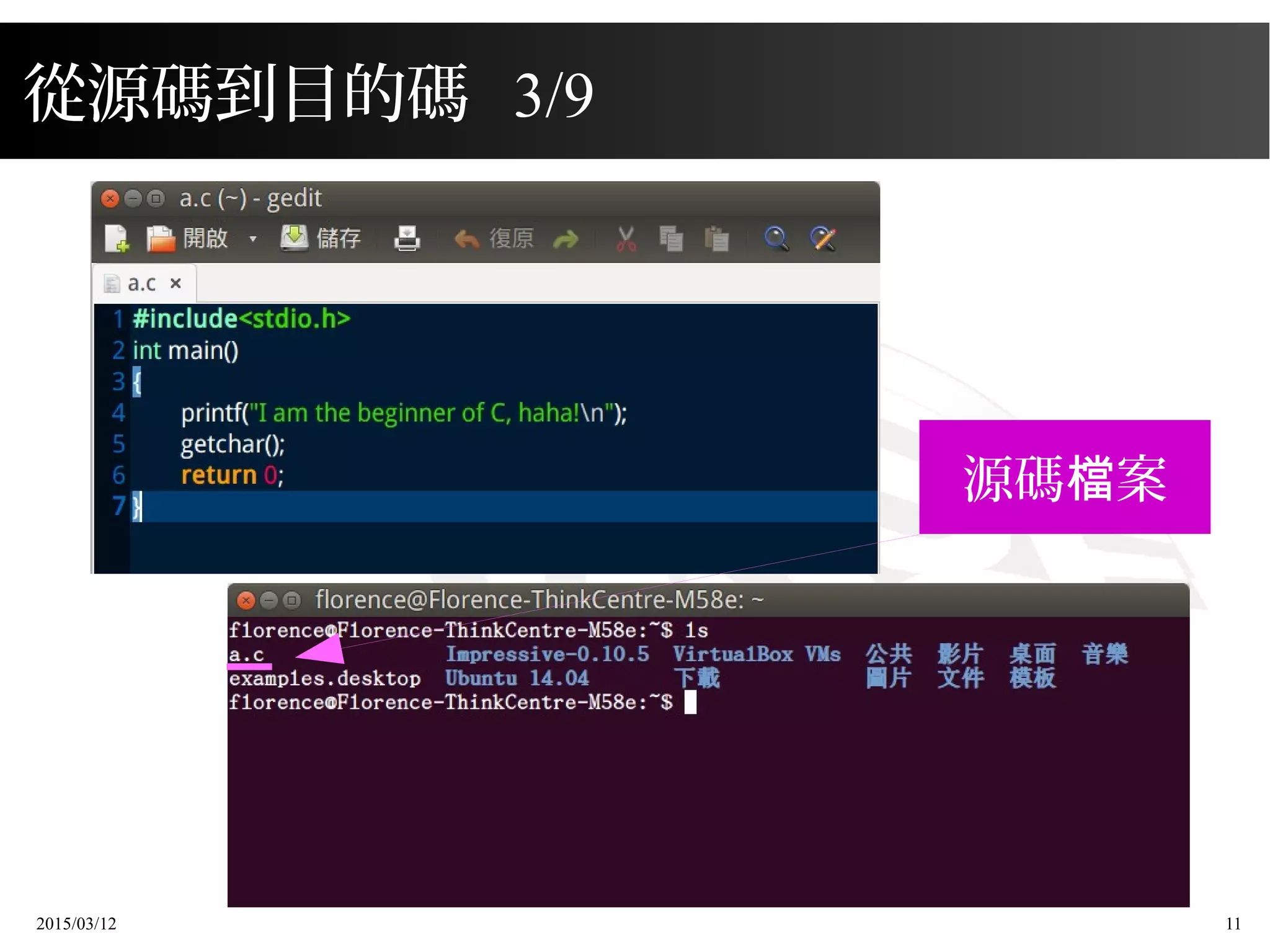The width and height of the screenshot is (1270, 952).
Task: Open Find with the magnifier icon
Action: coord(776,238)
